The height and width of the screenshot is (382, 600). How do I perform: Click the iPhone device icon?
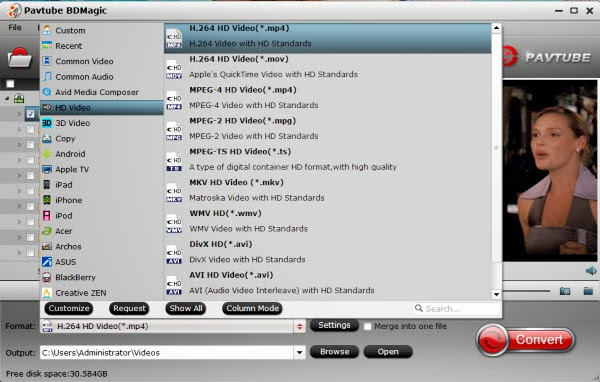click(47, 200)
